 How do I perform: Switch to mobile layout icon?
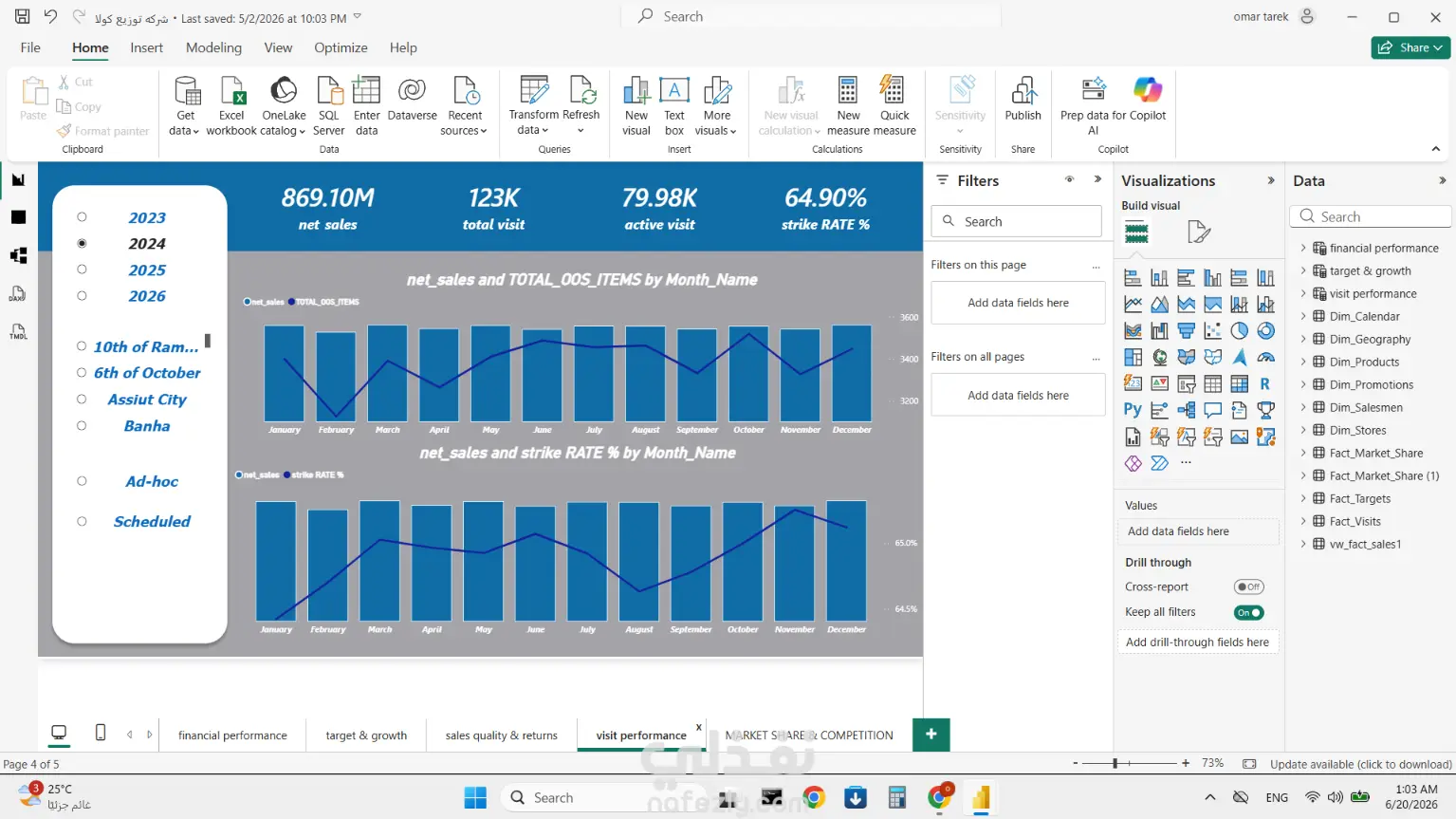(101, 733)
